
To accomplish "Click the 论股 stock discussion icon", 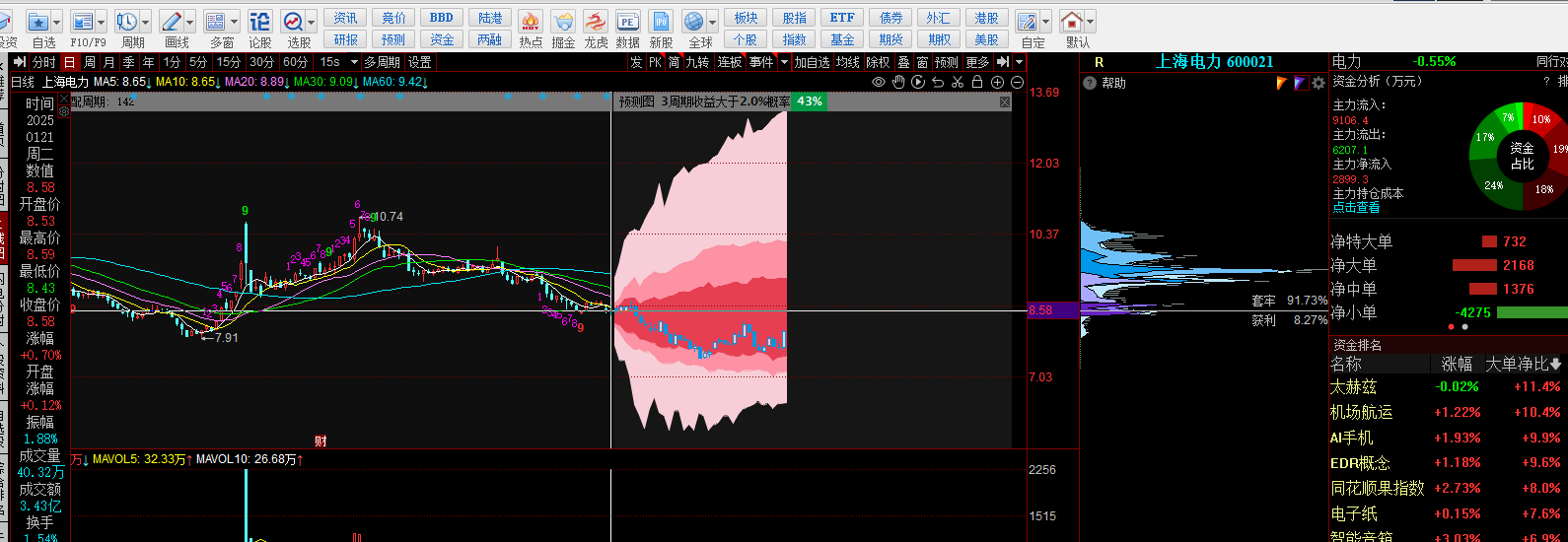I will tap(259, 23).
